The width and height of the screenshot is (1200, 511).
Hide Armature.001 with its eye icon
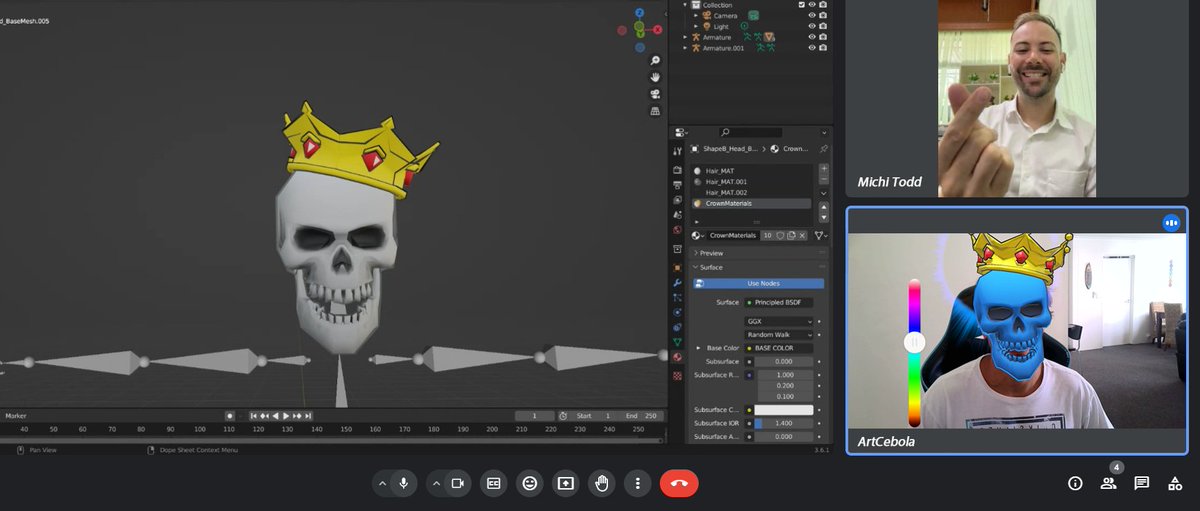click(812, 47)
